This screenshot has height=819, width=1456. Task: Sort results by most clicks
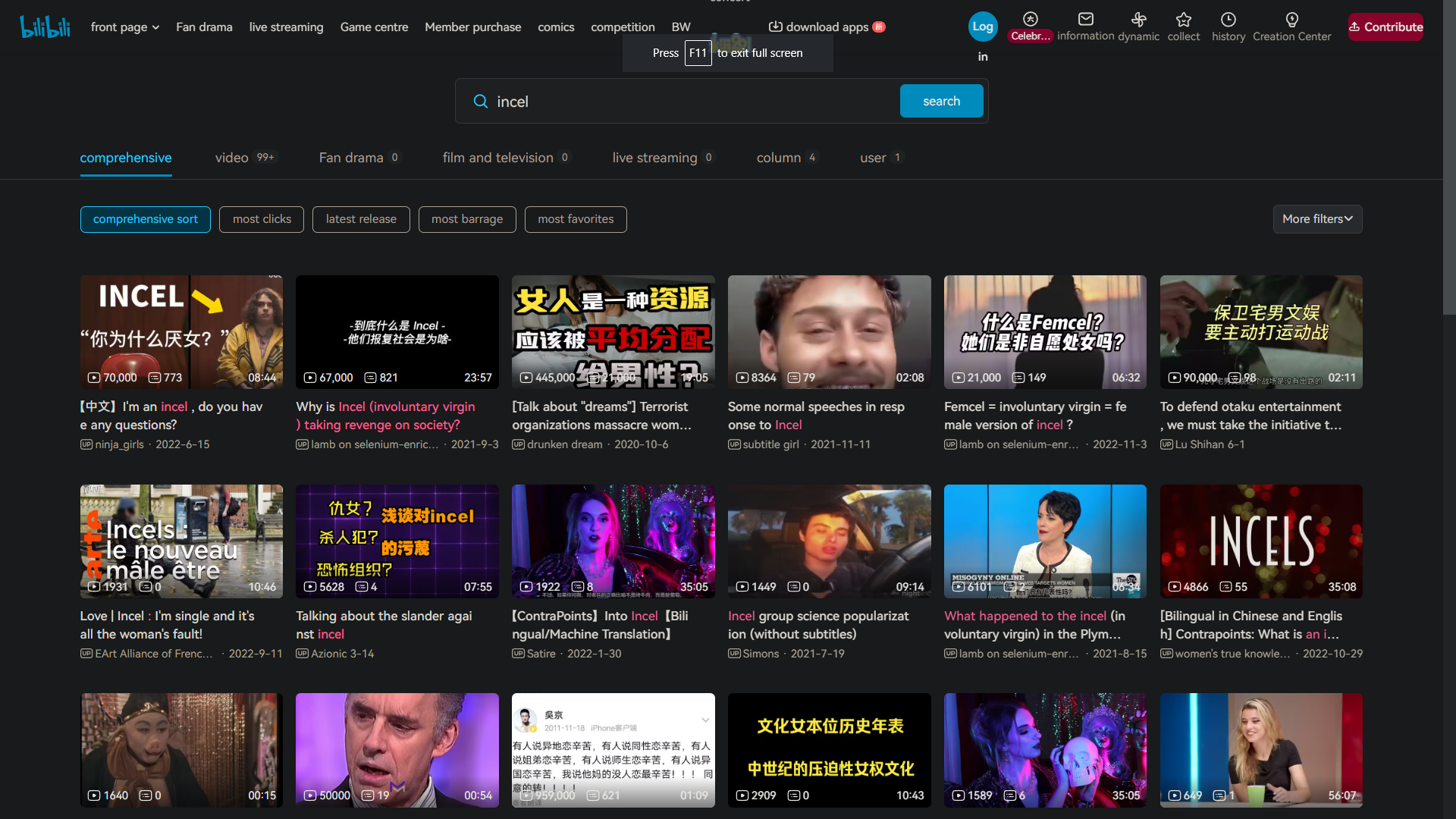click(262, 219)
